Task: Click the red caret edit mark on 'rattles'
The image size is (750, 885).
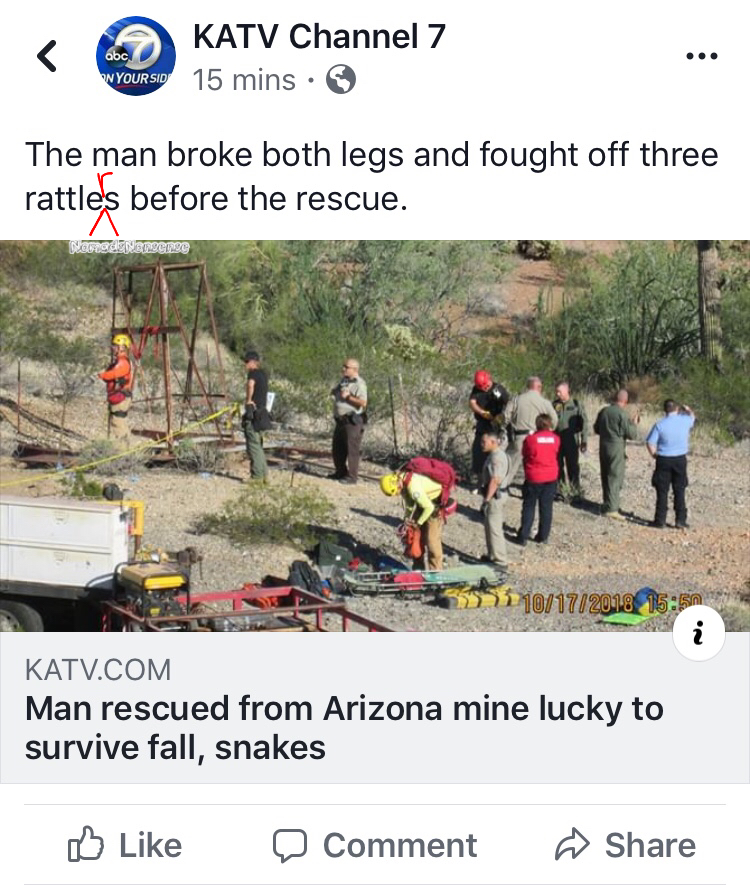Action: pyautogui.click(x=104, y=222)
